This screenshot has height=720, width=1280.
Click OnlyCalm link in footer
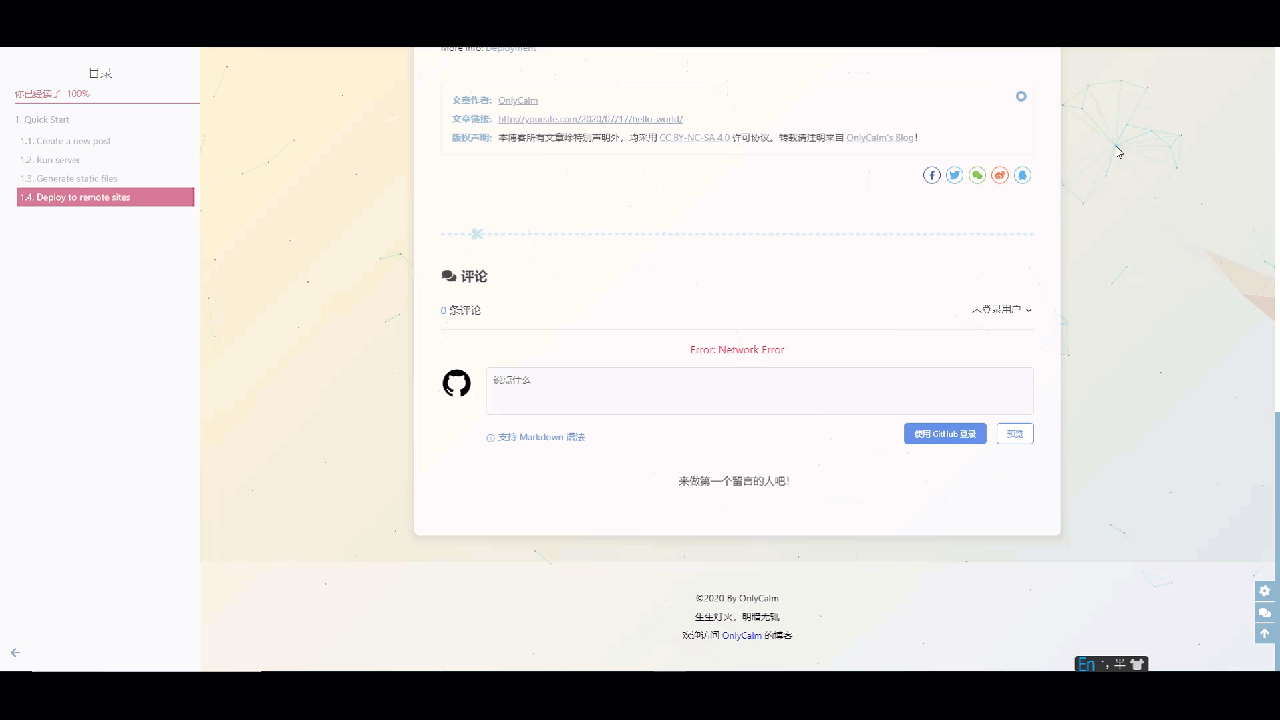tap(742, 636)
